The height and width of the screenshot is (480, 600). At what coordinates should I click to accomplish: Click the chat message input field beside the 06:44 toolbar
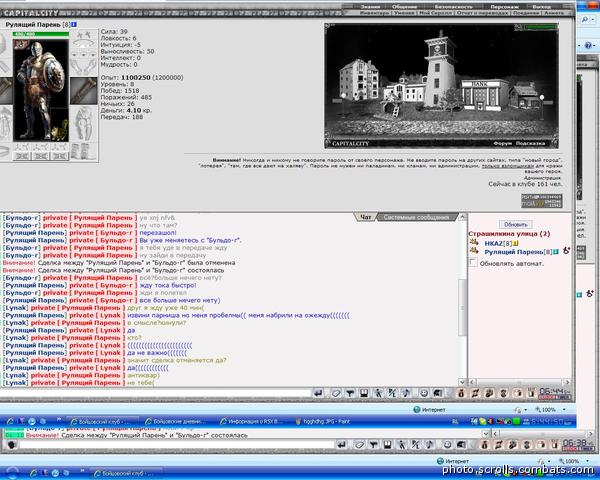[x=155, y=393]
